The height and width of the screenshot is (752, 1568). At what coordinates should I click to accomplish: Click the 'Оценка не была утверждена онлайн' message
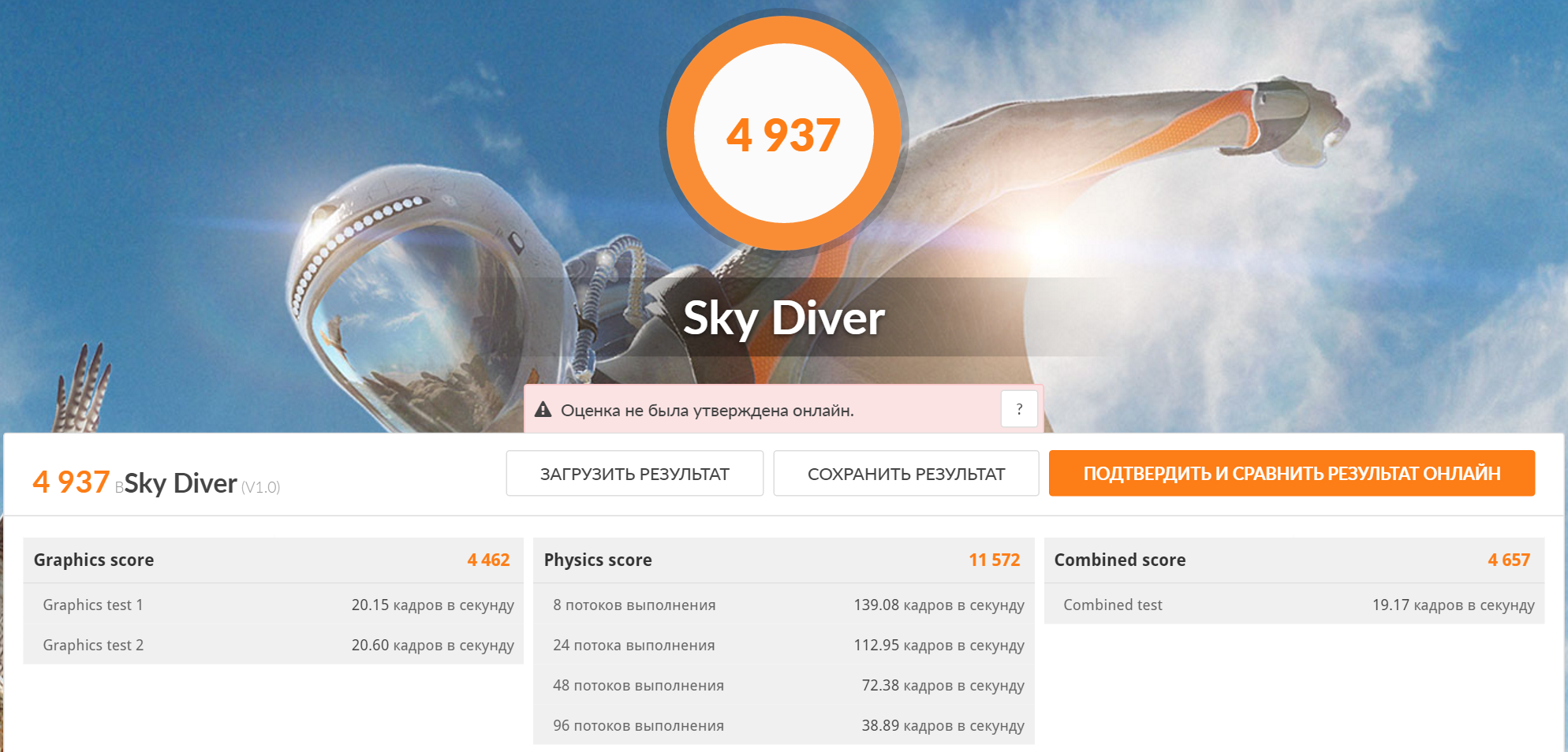coord(707,411)
